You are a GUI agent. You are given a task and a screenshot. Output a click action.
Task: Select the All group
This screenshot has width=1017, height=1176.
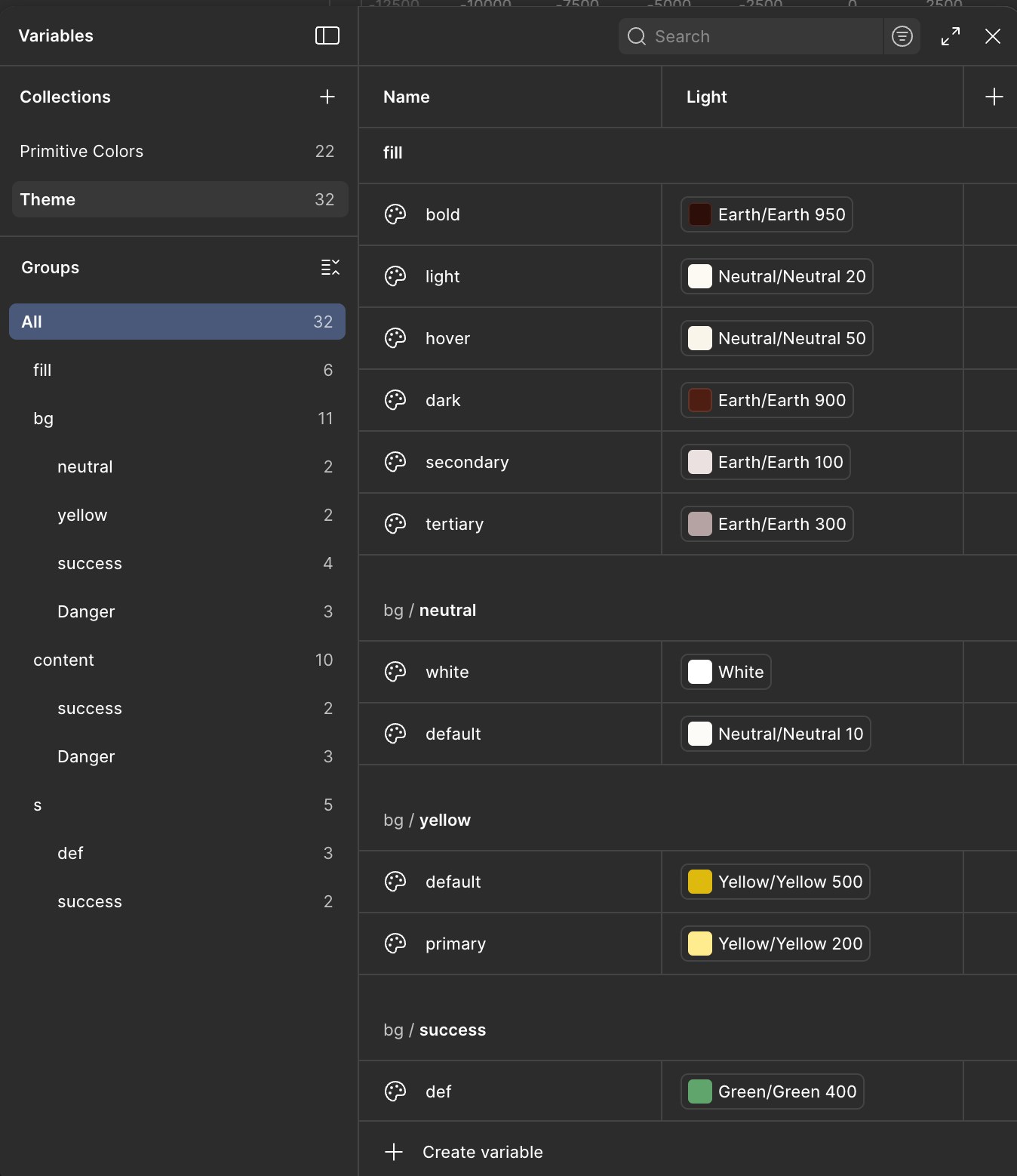click(x=177, y=322)
